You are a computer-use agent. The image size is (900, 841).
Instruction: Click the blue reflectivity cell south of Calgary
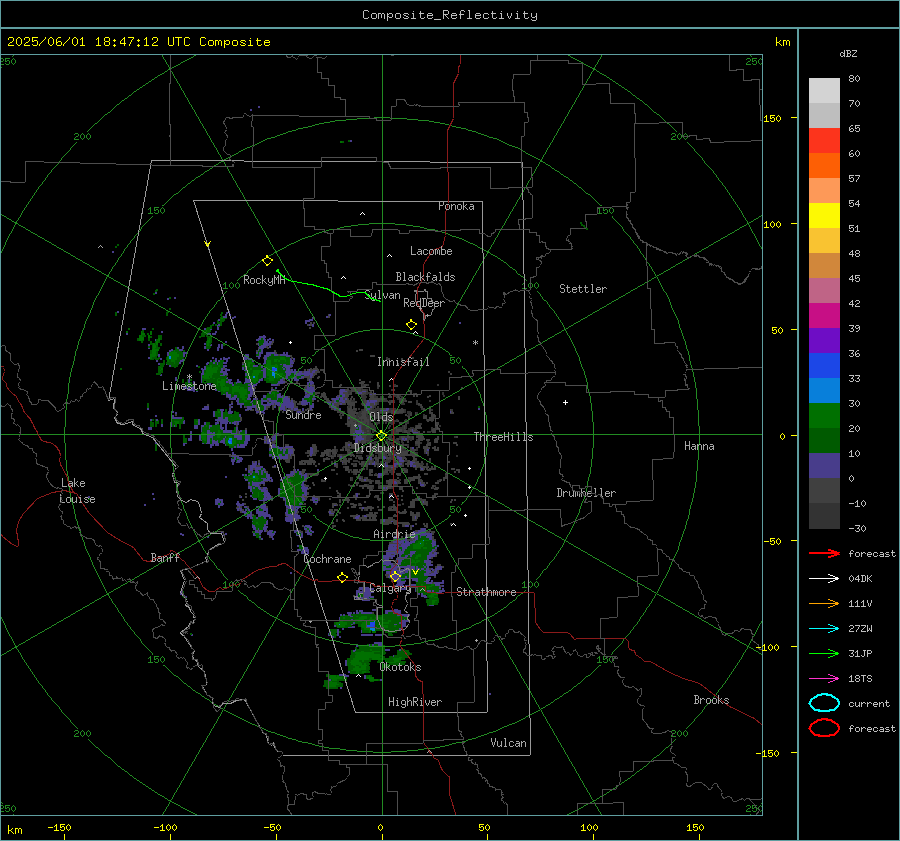tap(372, 625)
